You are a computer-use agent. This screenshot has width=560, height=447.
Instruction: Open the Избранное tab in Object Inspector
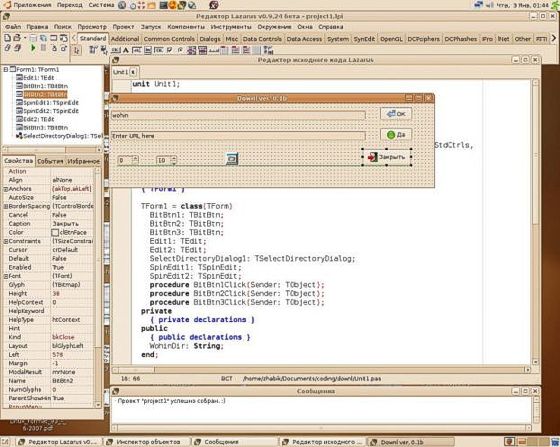point(84,161)
